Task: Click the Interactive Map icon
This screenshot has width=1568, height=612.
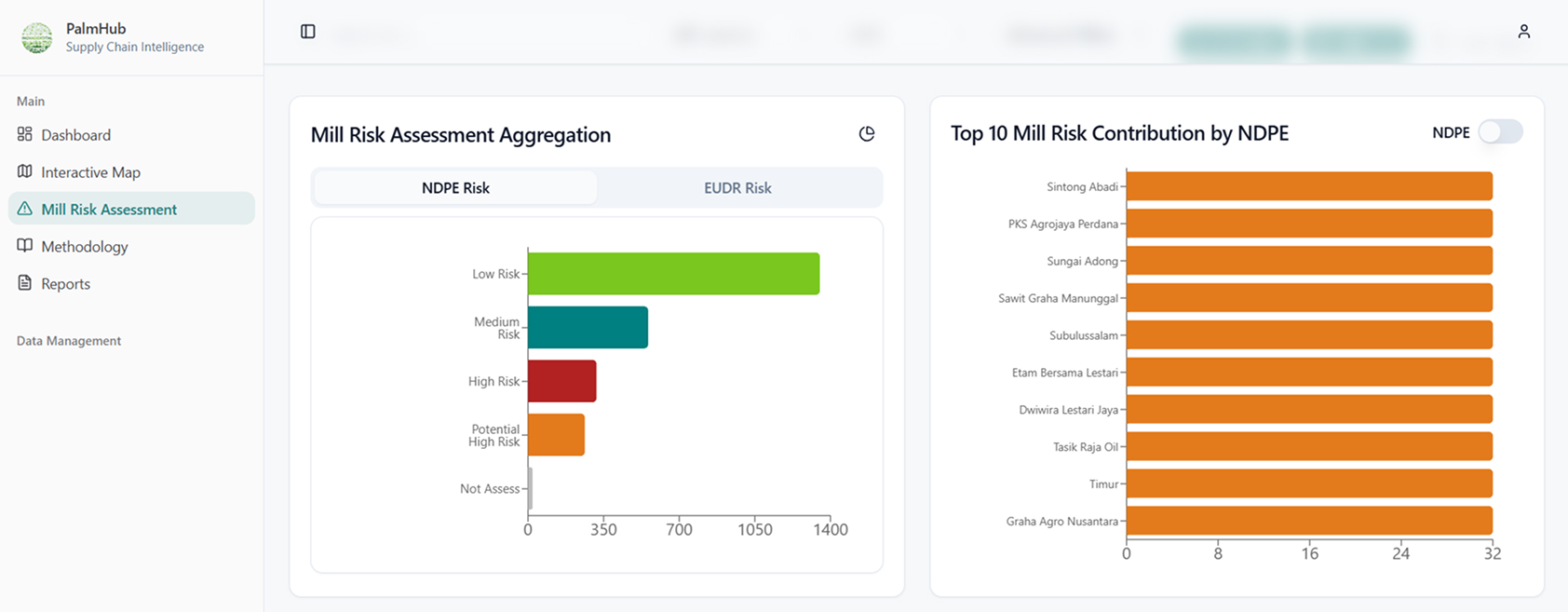Action: (x=25, y=171)
